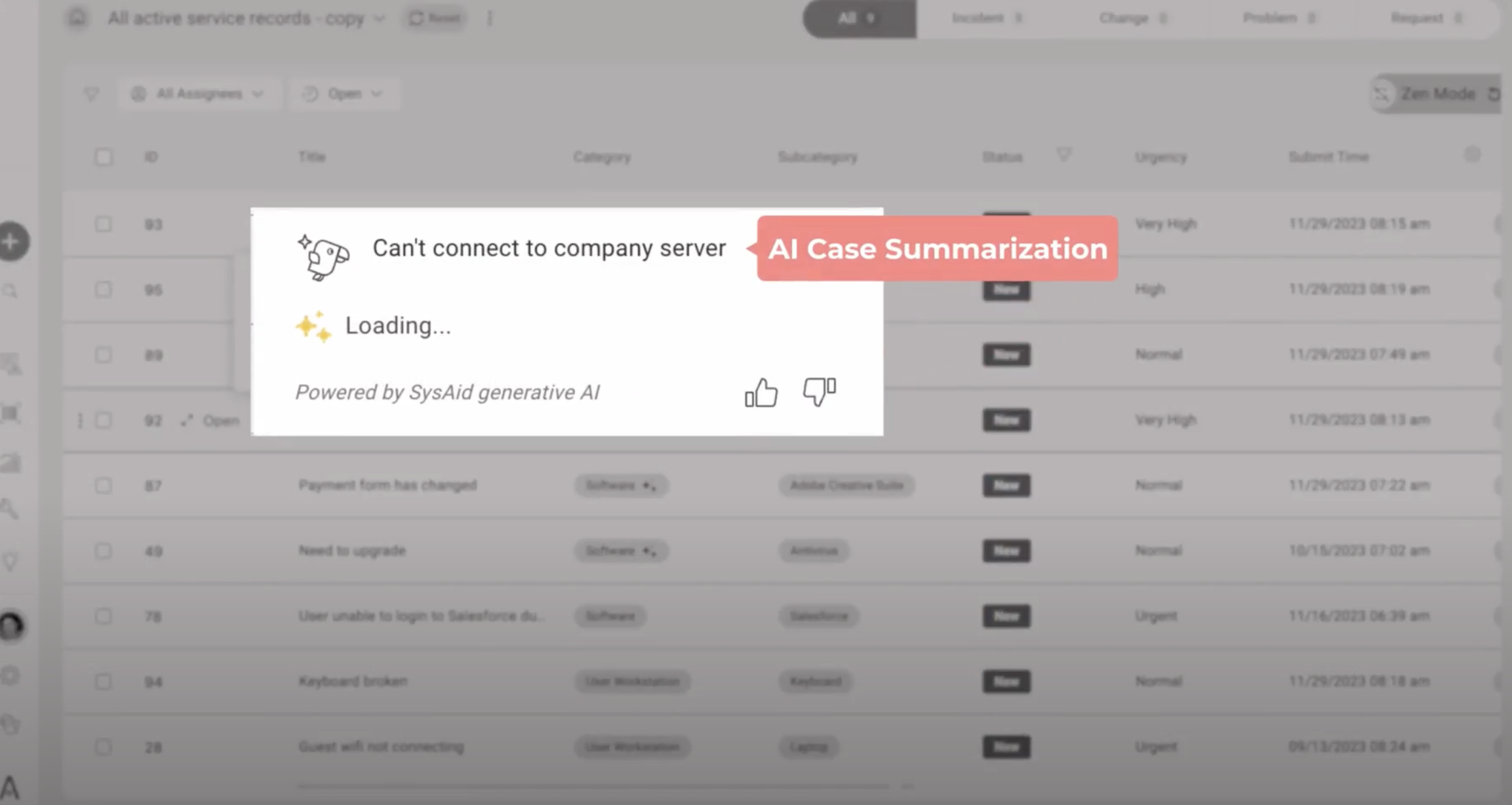
Task: Open the settings gear in the left sidebar
Action: [x=10, y=675]
